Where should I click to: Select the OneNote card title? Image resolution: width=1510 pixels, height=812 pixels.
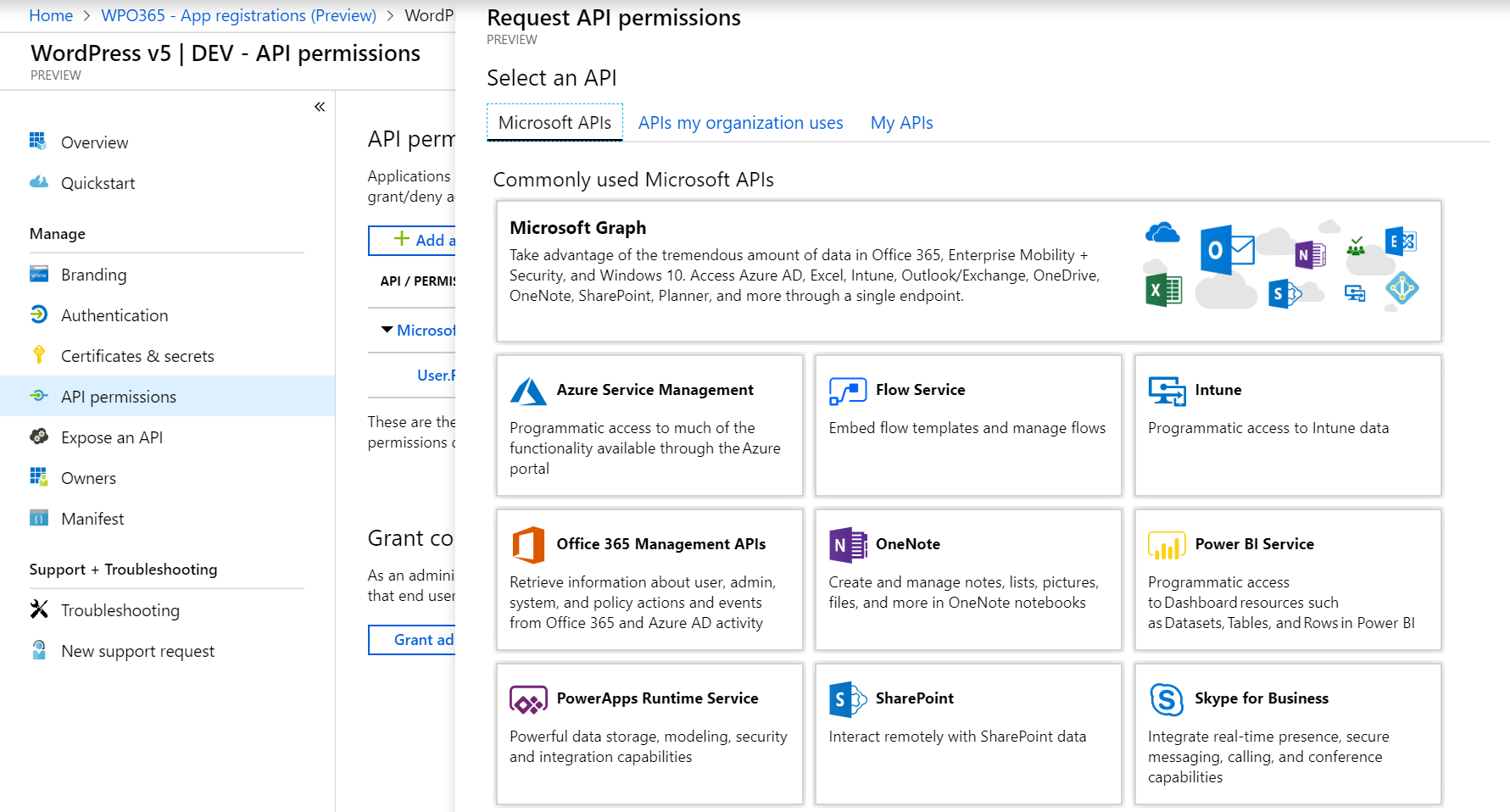pyautogui.click(x=907, y=544)
